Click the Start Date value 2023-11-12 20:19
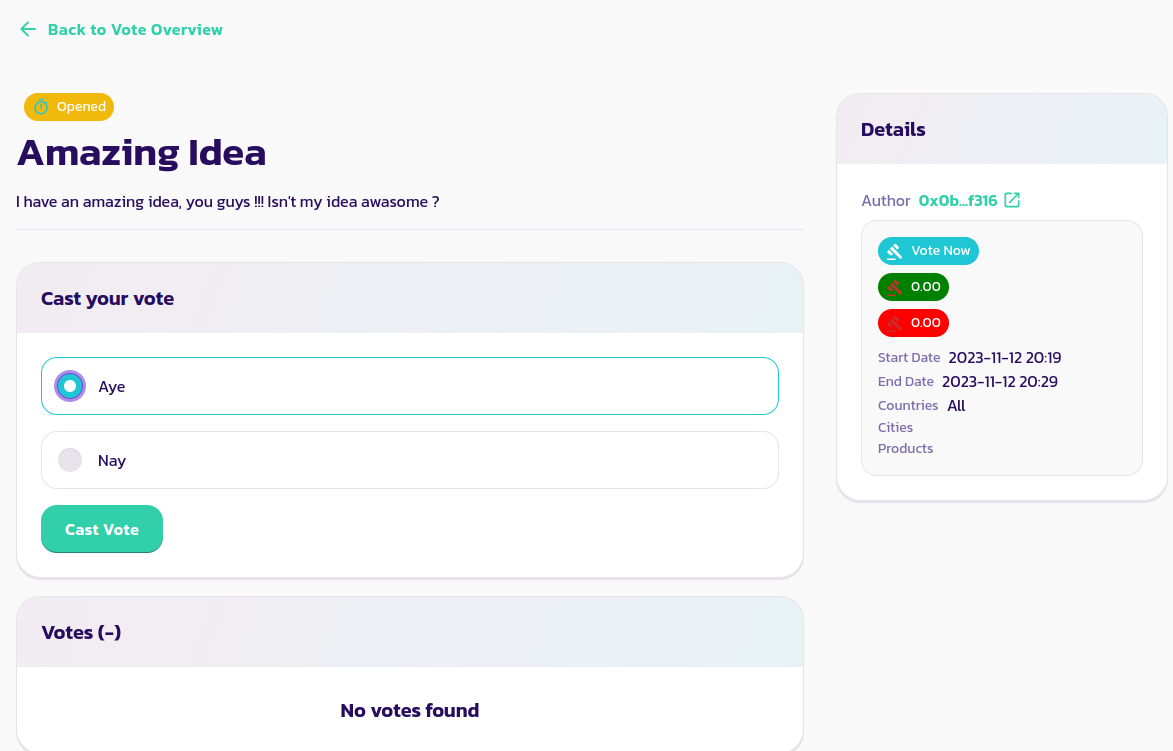Screen dimensions: 1173x751 1004,357
